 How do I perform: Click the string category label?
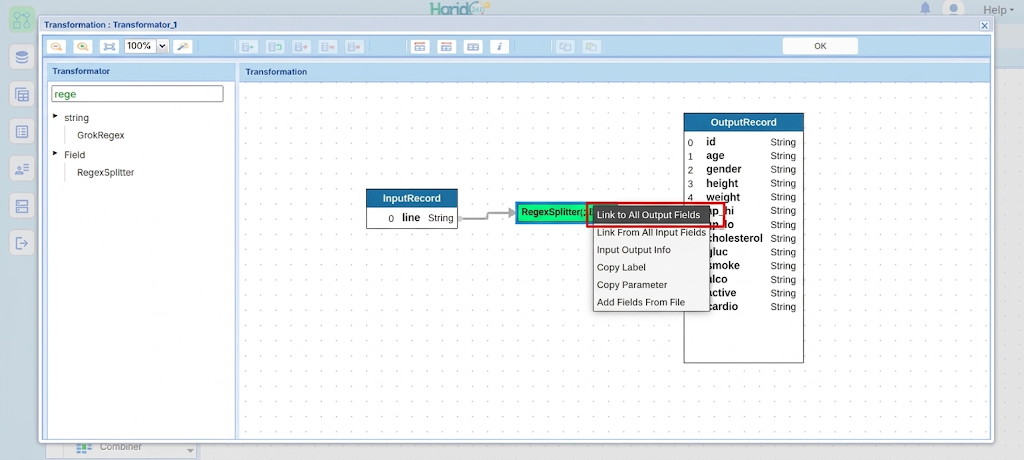pyautogui.click(x=76, y=118)
